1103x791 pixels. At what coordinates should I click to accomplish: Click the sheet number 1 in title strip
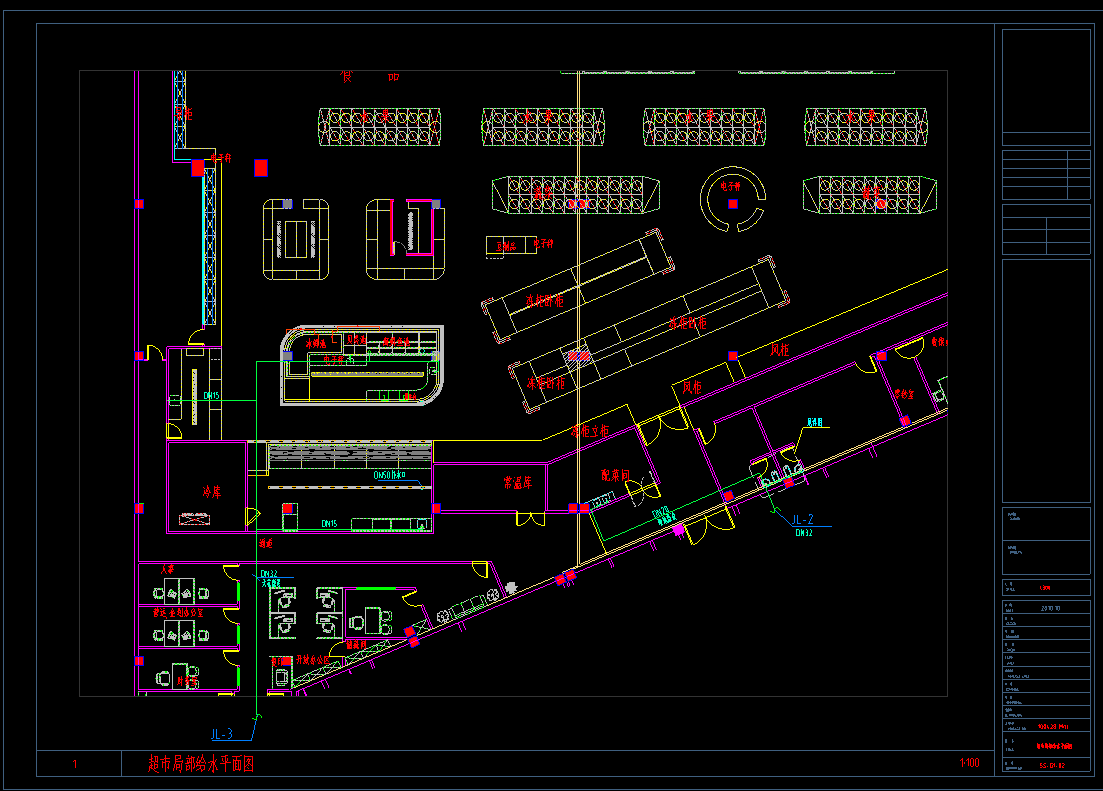[75, 765]
